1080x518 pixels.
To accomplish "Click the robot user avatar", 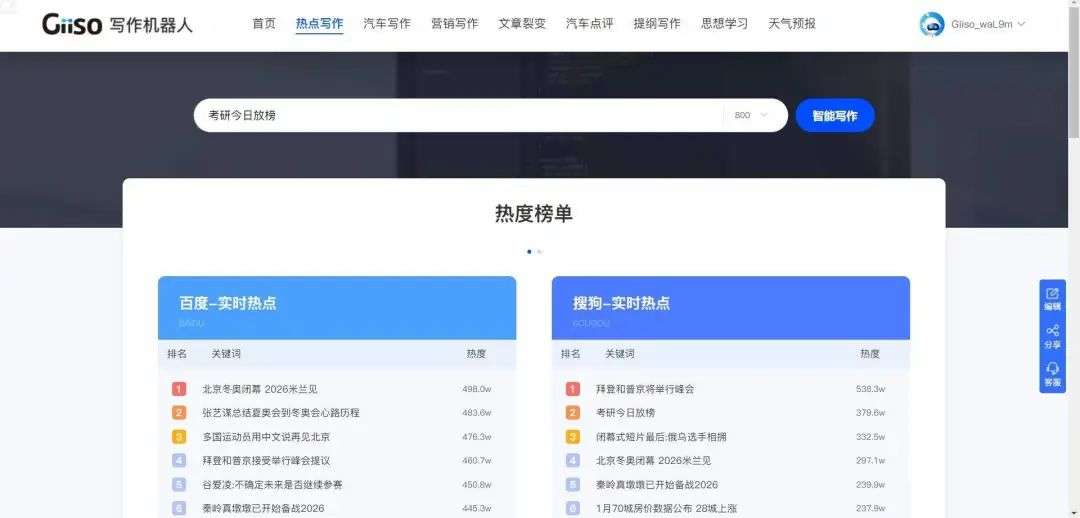I will click(932, 24).
